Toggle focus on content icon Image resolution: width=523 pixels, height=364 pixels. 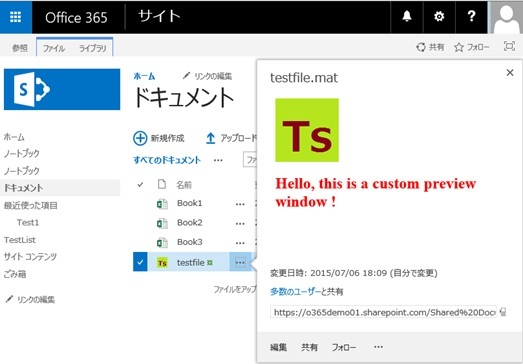pos(509,46)
